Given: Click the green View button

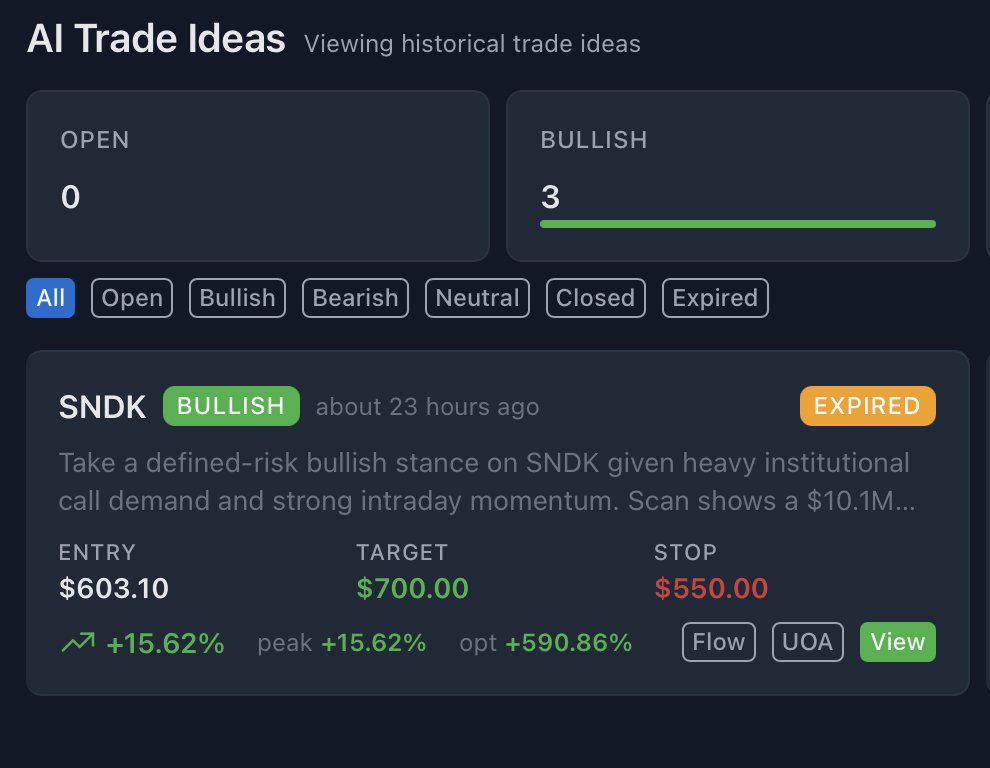Looking at the screenshot, I should tap(898, 642).
